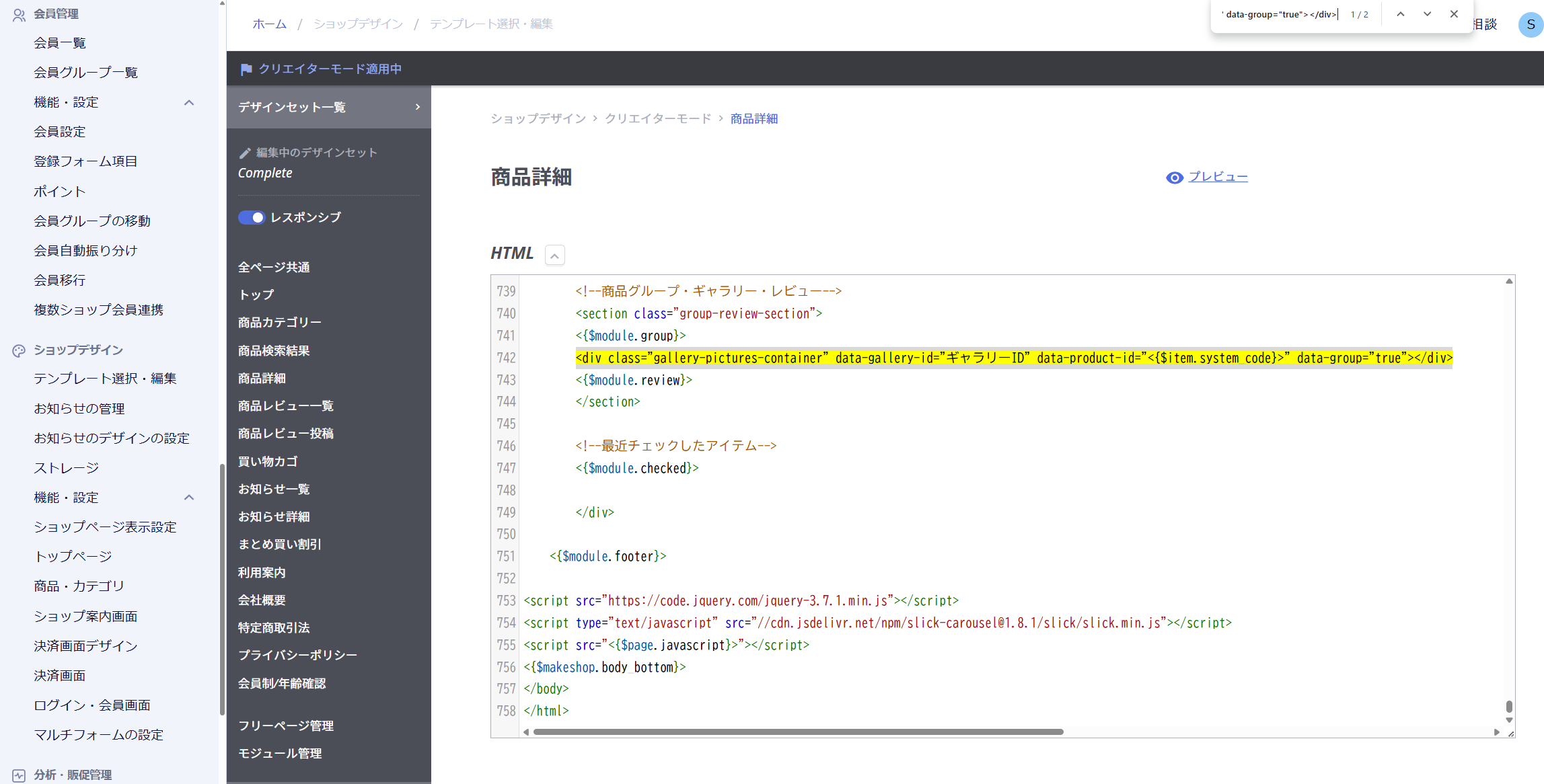Collapse the HTML editor section
The image size is (1544, 784).
(x=554, y=256)
